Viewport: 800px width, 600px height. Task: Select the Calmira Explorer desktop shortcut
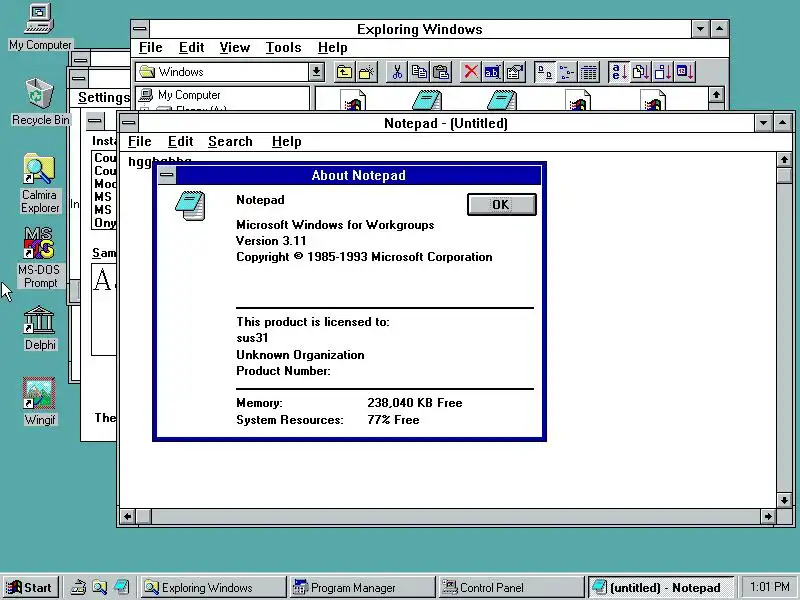40,183
